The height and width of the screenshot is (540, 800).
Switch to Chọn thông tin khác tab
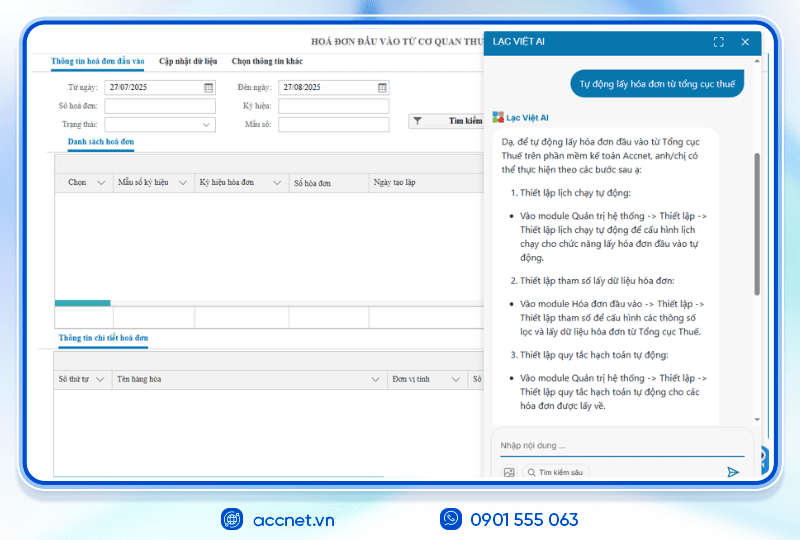point(267,61)
